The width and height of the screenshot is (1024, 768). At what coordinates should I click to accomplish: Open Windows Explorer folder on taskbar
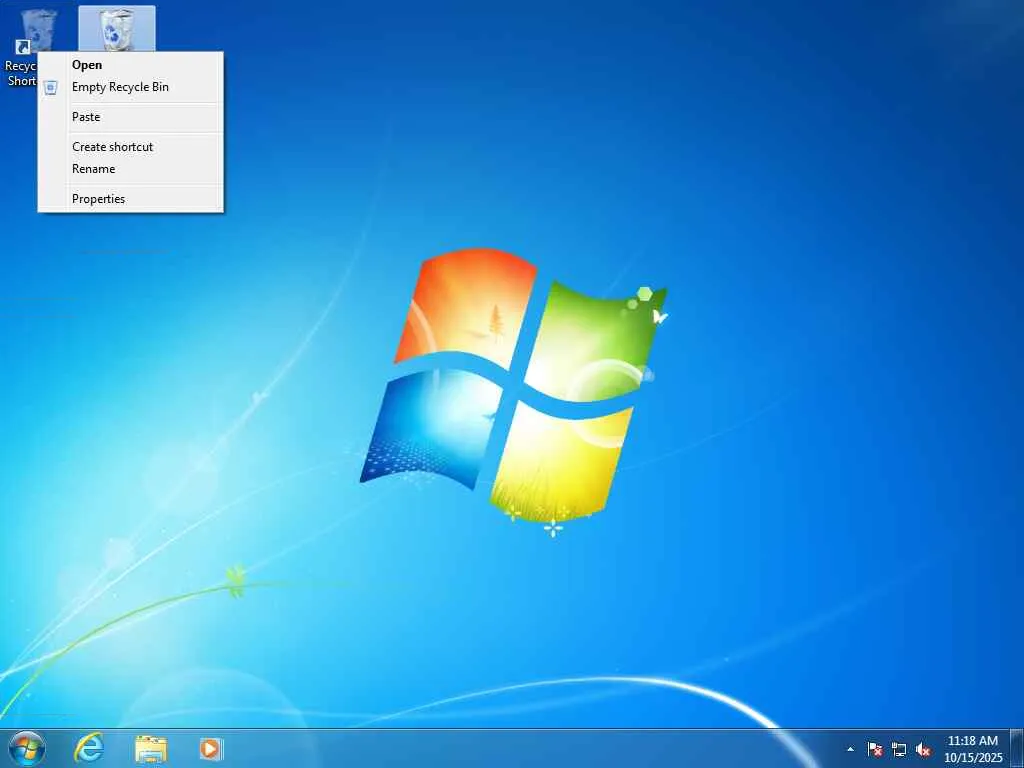click(151, 748)
